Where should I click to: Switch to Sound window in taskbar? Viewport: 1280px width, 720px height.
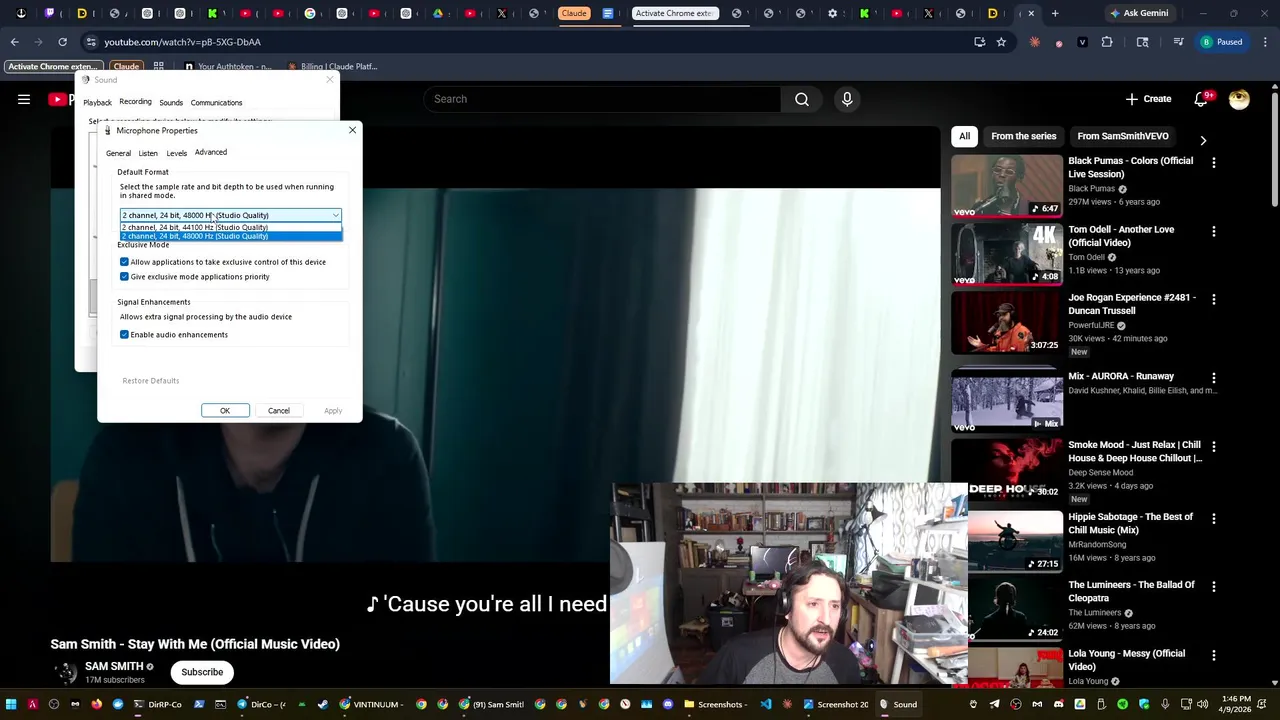pos(898,704)
